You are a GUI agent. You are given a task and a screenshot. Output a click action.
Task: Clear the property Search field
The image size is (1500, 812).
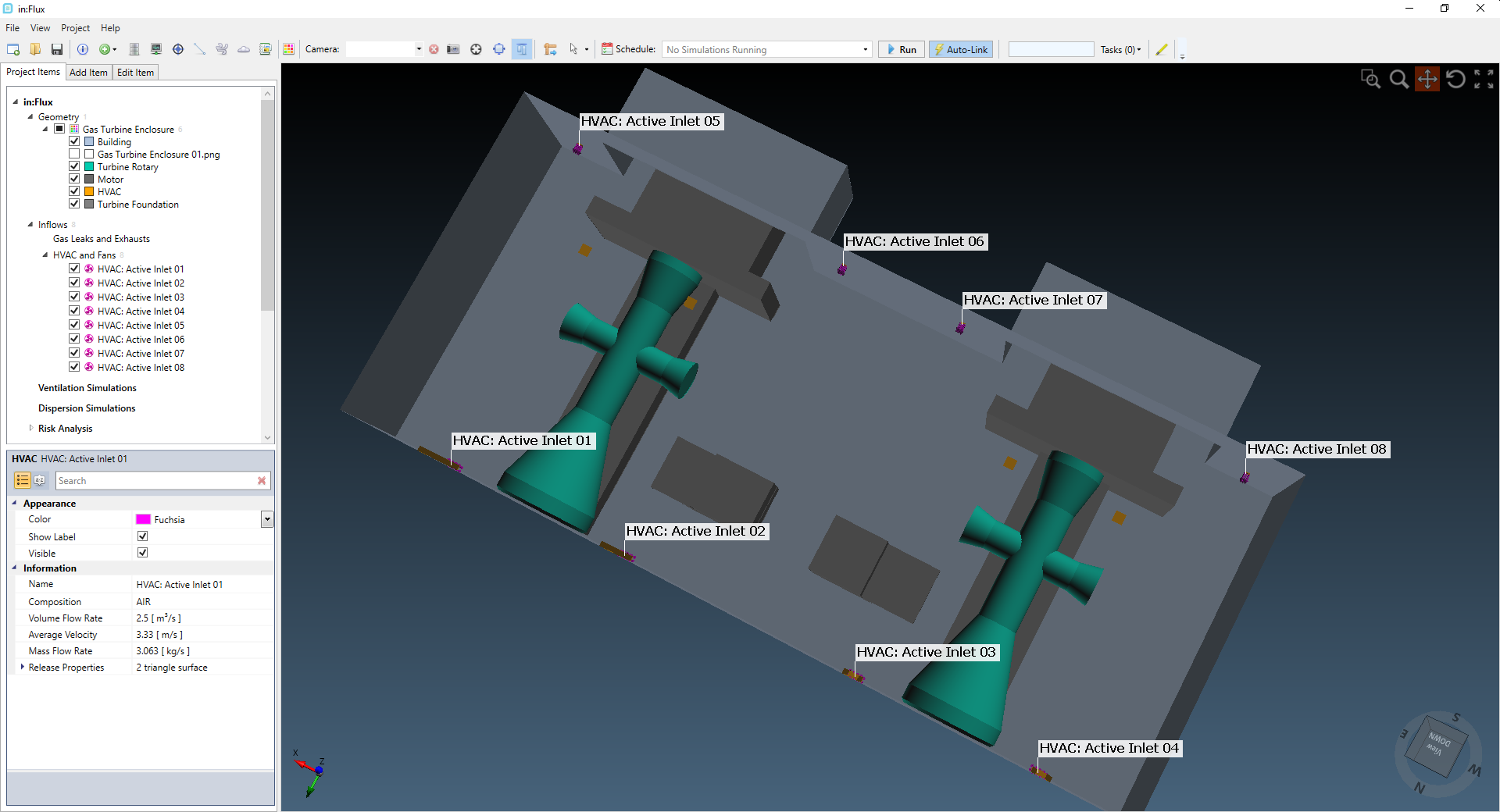(x=261, y=480)
